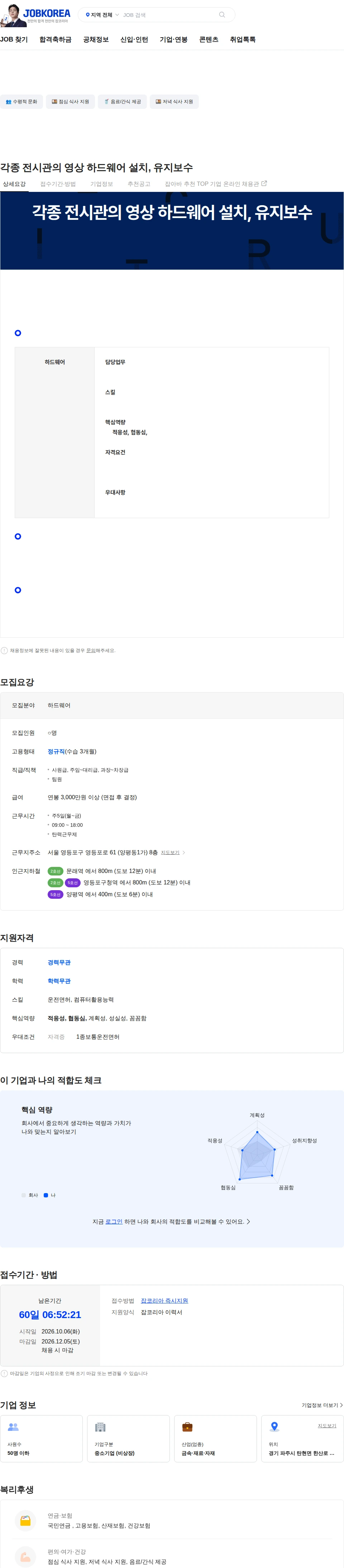Viewport: 344px width, 1568px height.
Task: Click the 음료/간식 제공 tag
Action: coord(123,102)
